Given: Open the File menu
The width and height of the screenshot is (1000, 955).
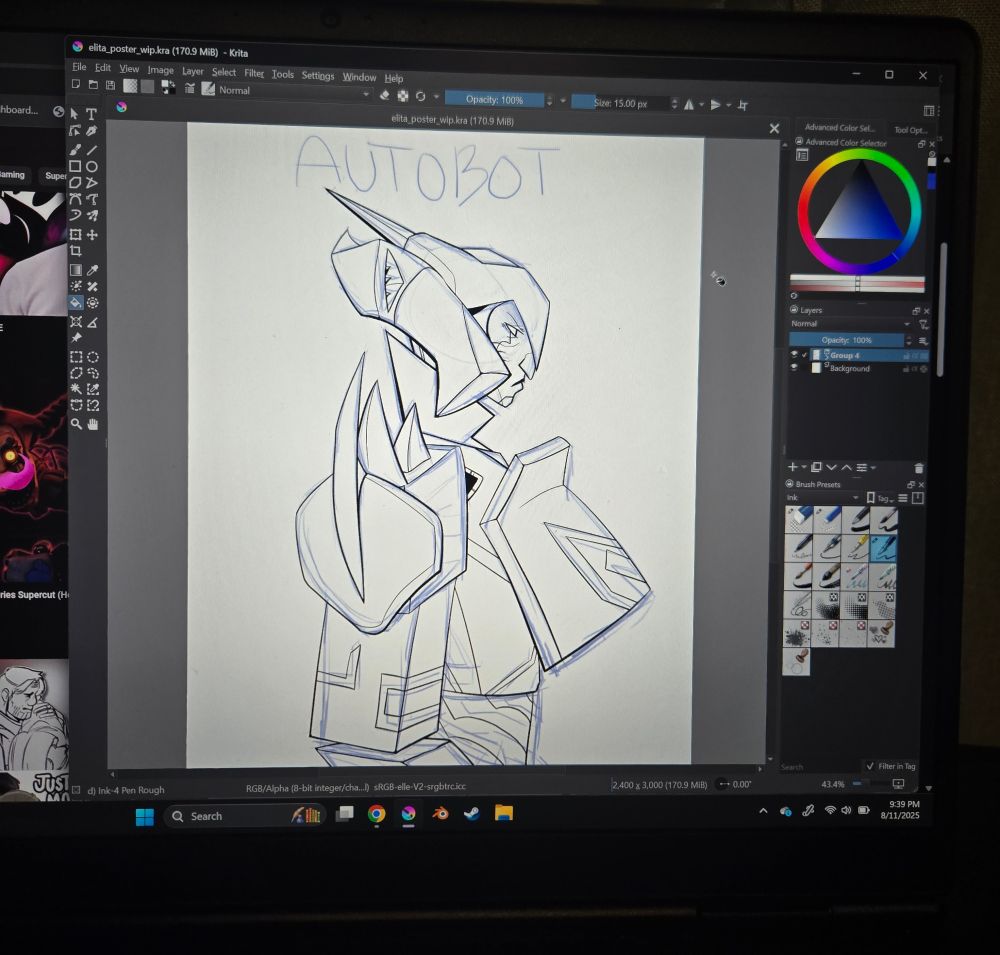Looking at the screenshot, I should click(79, 67).
